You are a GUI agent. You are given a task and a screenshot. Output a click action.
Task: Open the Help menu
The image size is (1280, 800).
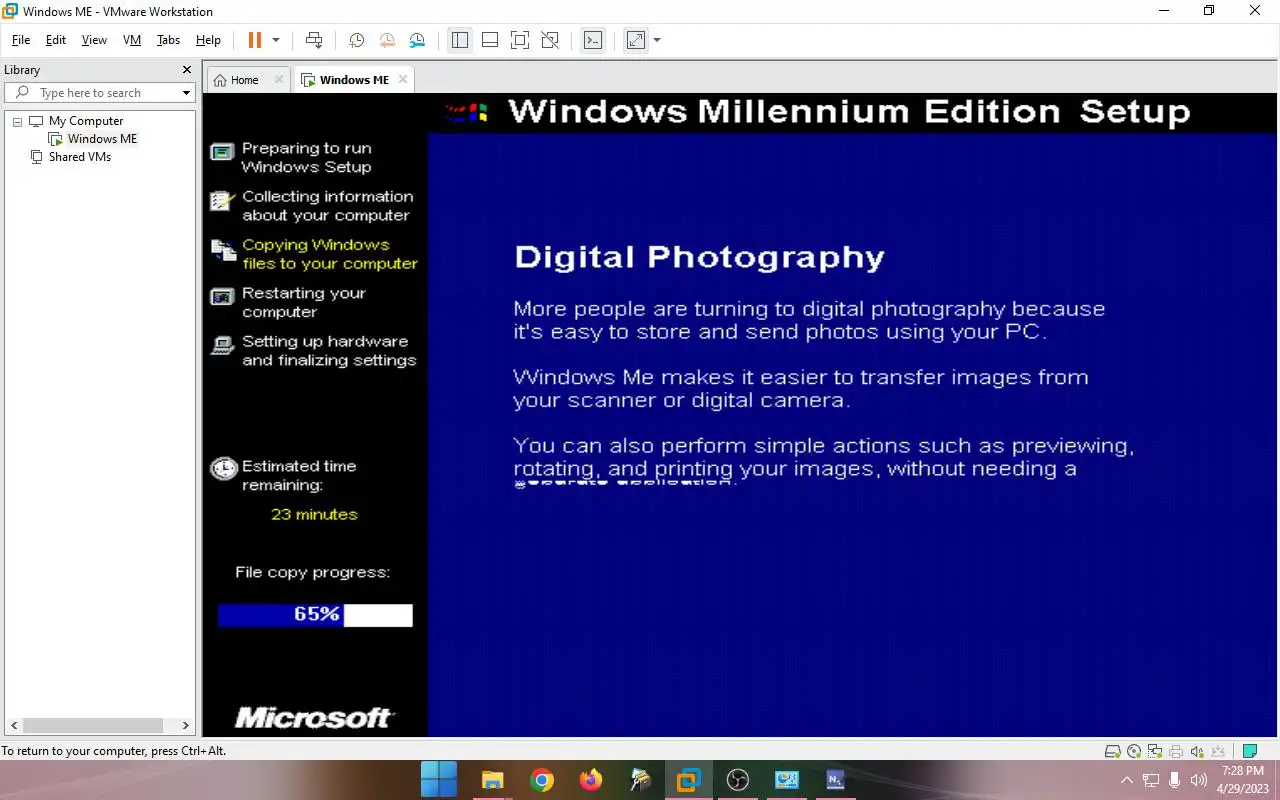point(208,40)
